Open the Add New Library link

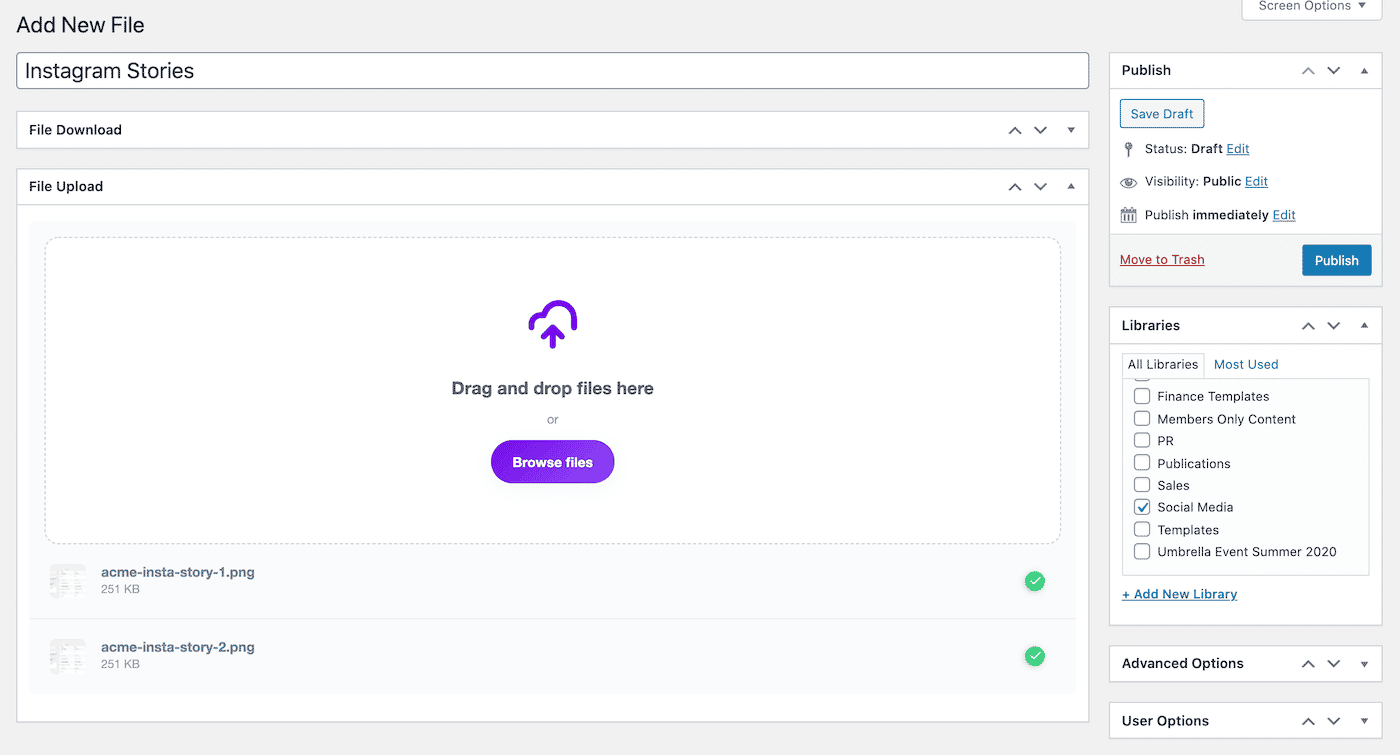pos(1179,593)
